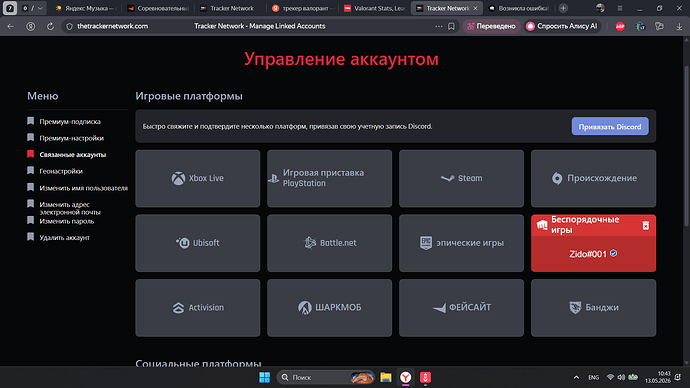
Task: Link the PlayStation platform card
Action: click(x=329, y=178)
